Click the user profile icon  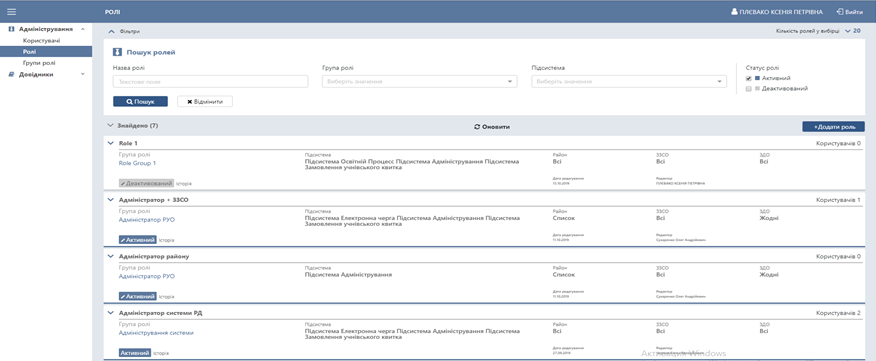coord(734,12)
